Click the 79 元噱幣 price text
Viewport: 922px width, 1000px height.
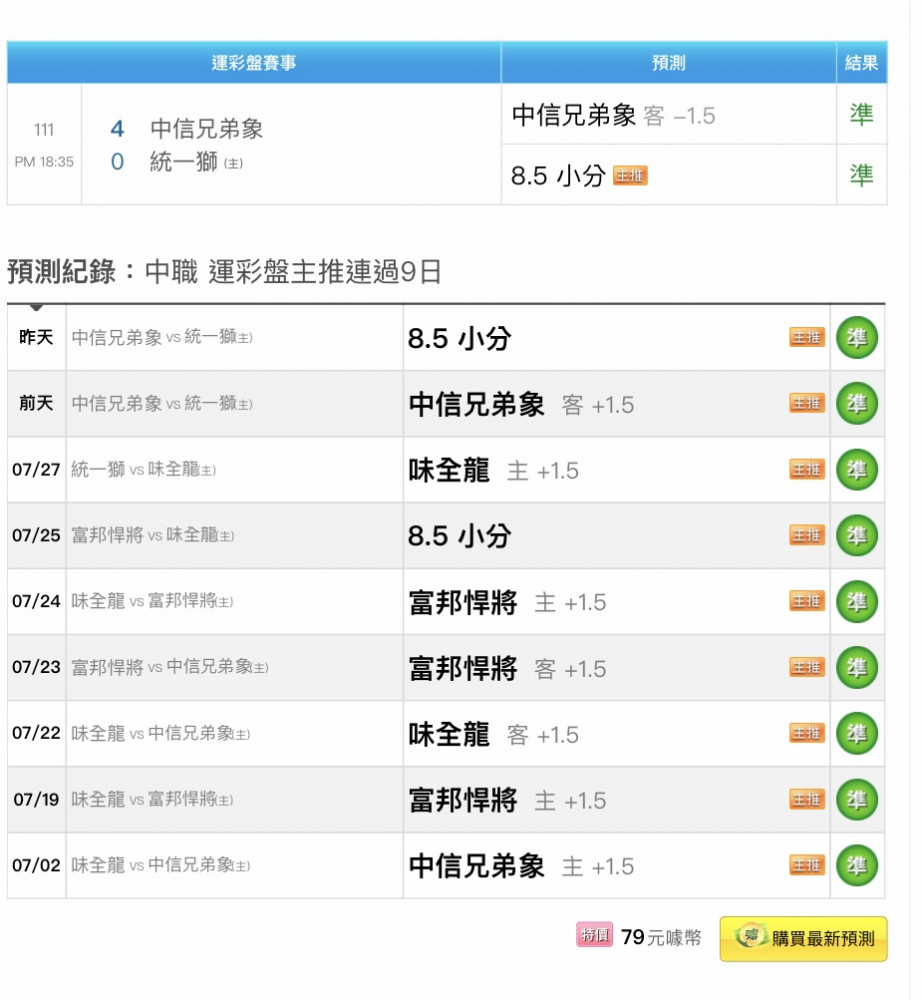[661, 937]
